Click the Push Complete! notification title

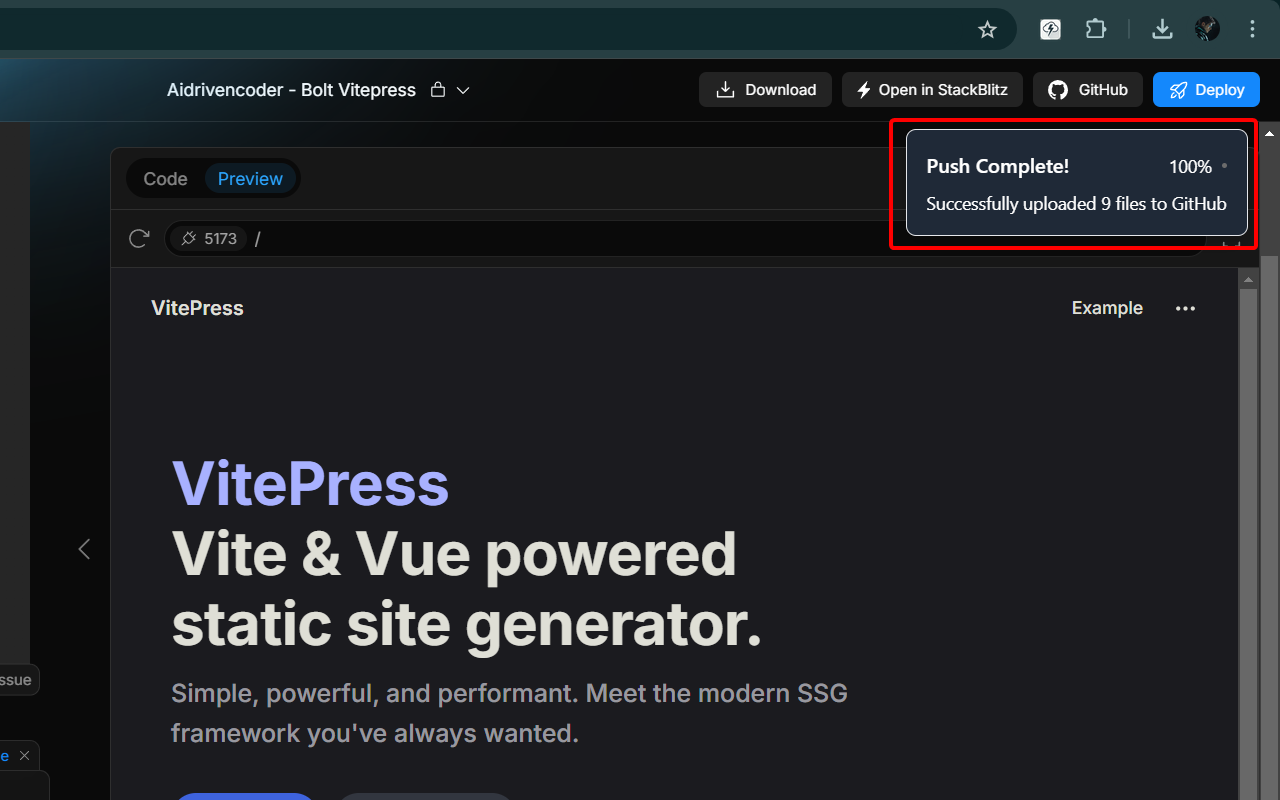(998, 166)
